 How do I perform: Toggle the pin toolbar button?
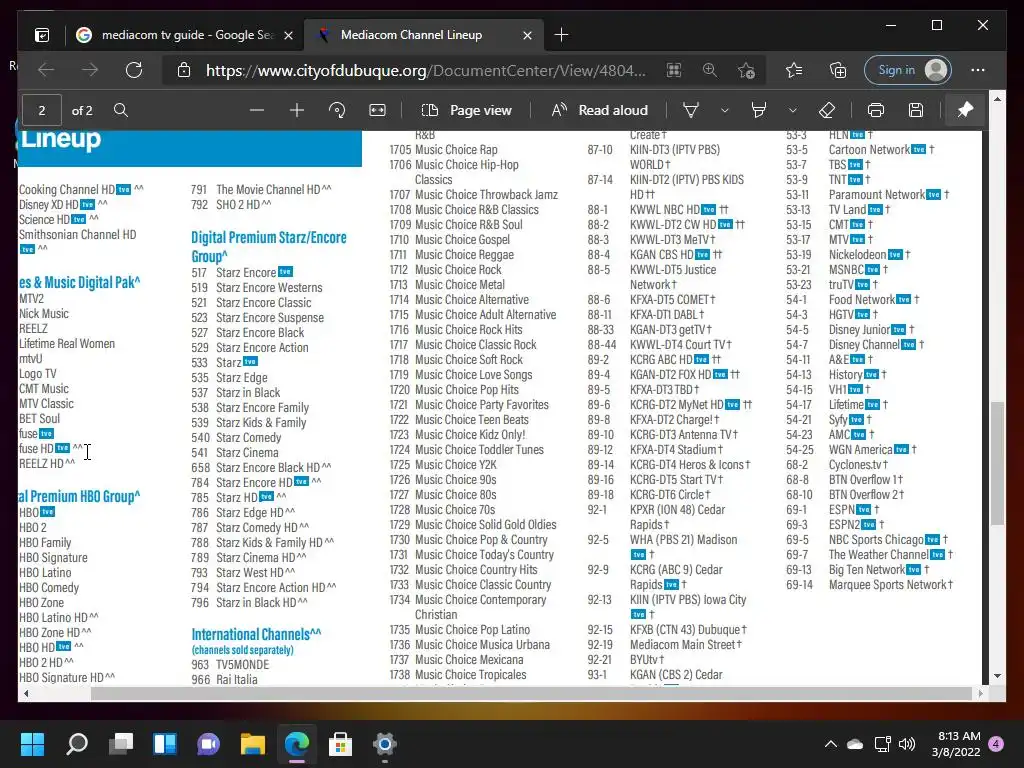coord(965,110)
